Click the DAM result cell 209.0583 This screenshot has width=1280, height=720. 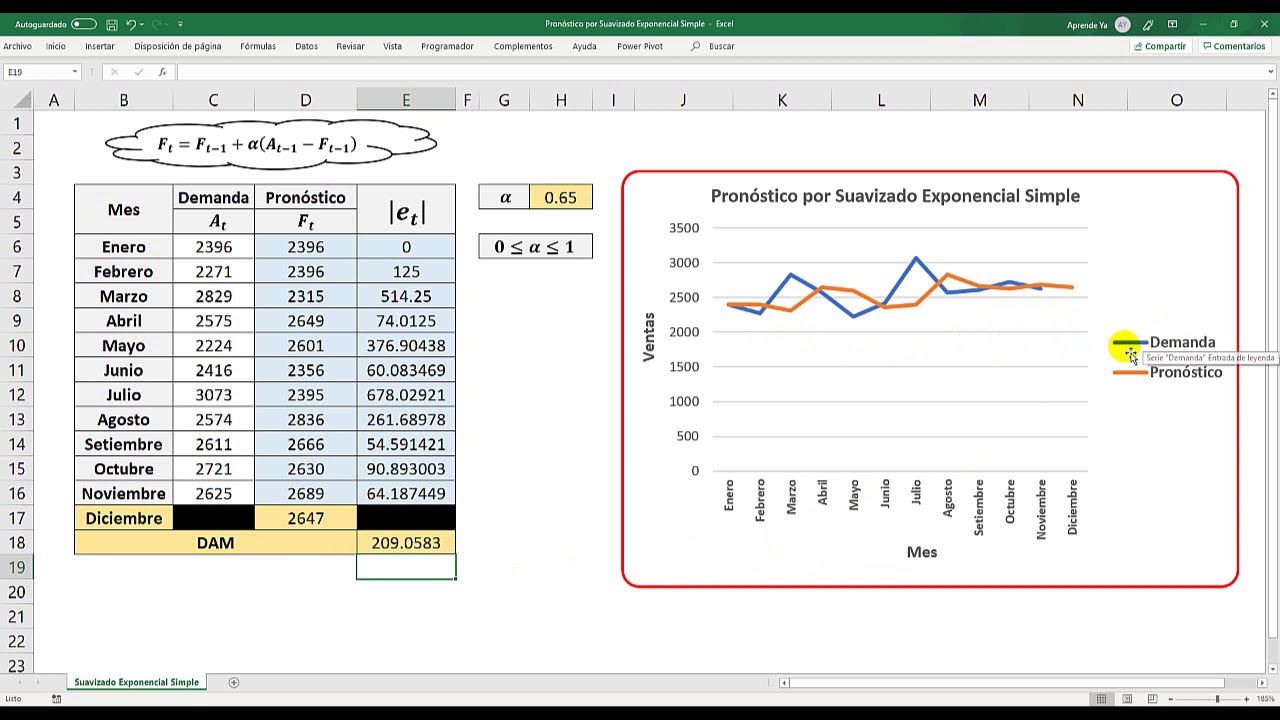click(x=406, y=543)
